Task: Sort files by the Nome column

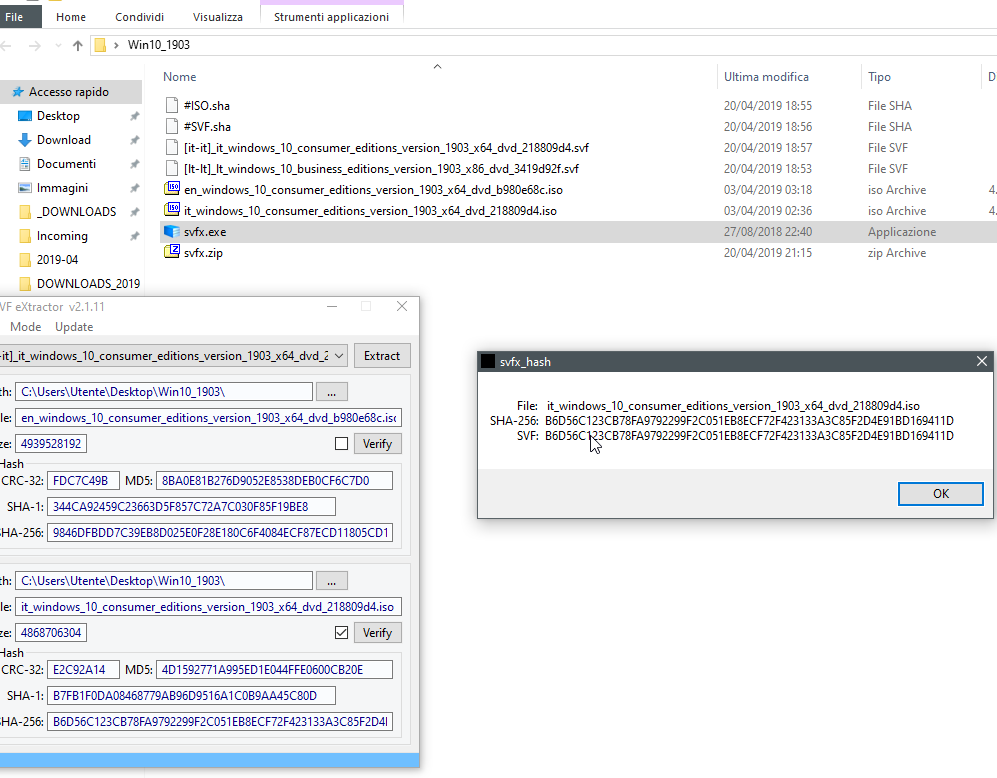Action: 180,77
